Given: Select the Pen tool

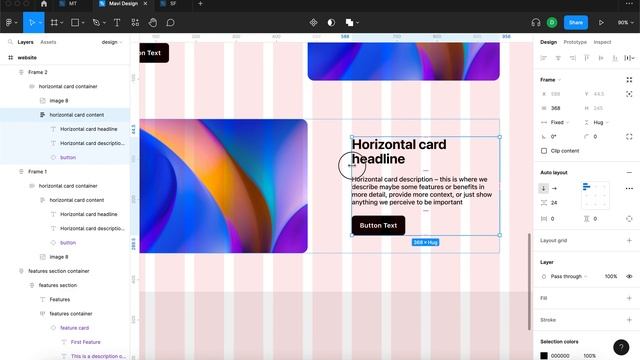Looking at the screenshot, I should coord(96,22).
